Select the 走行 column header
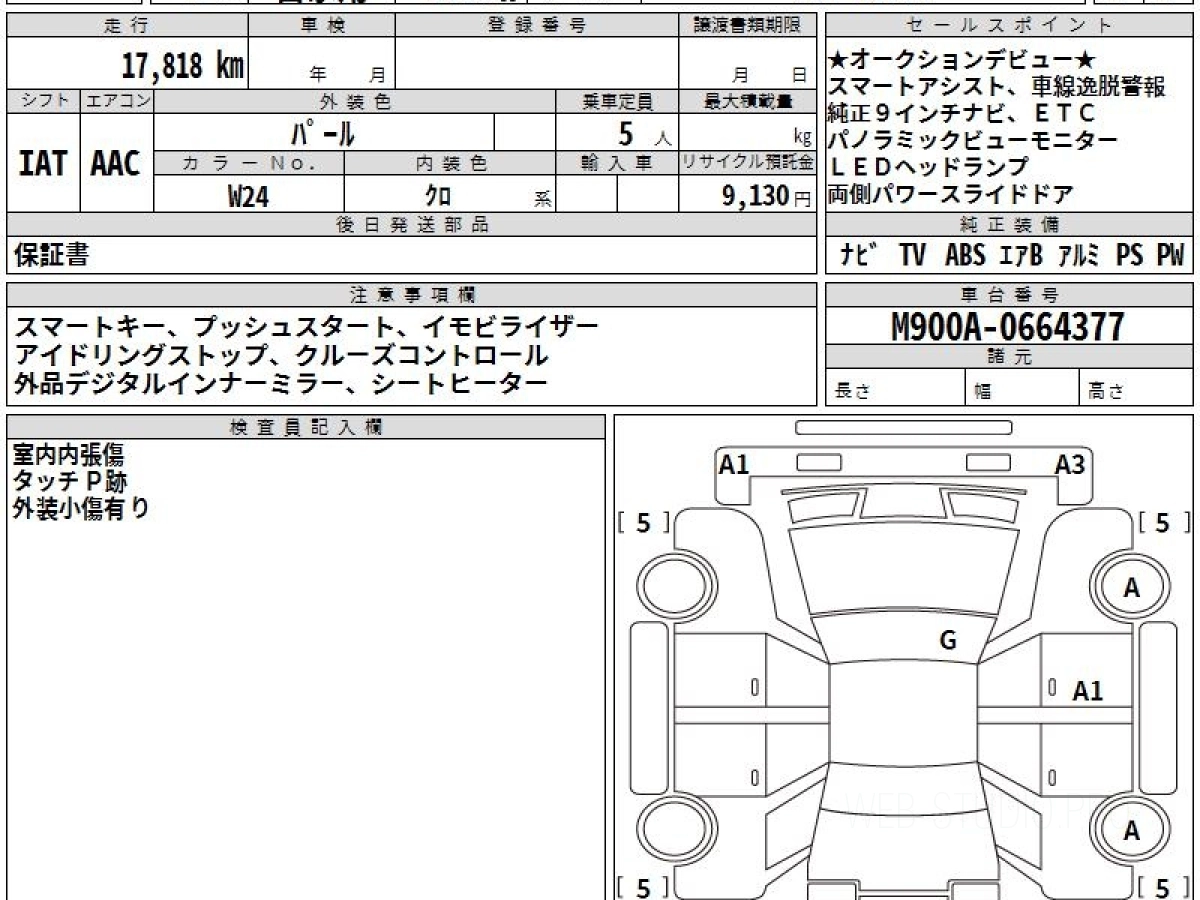 tap(127, 26)
